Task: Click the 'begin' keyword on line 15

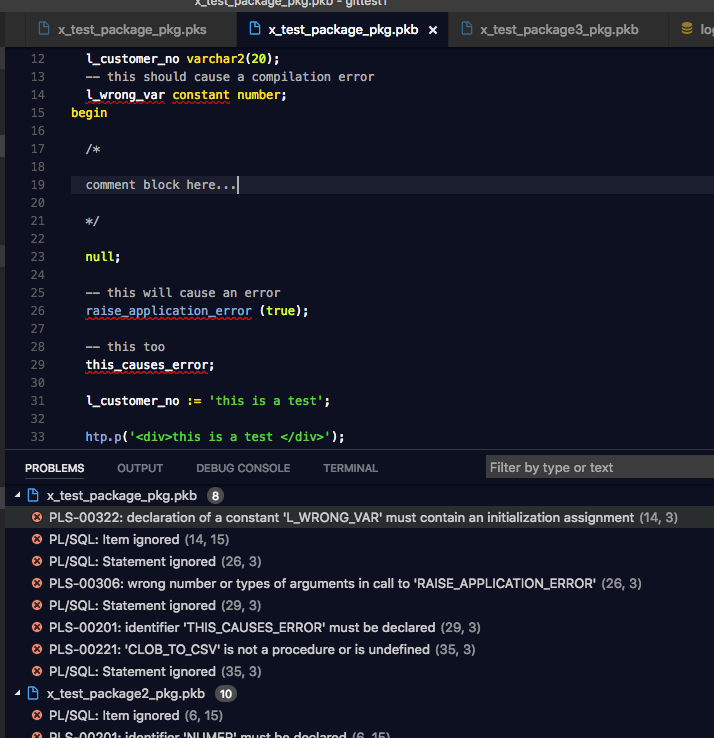Action: point(89,113)
